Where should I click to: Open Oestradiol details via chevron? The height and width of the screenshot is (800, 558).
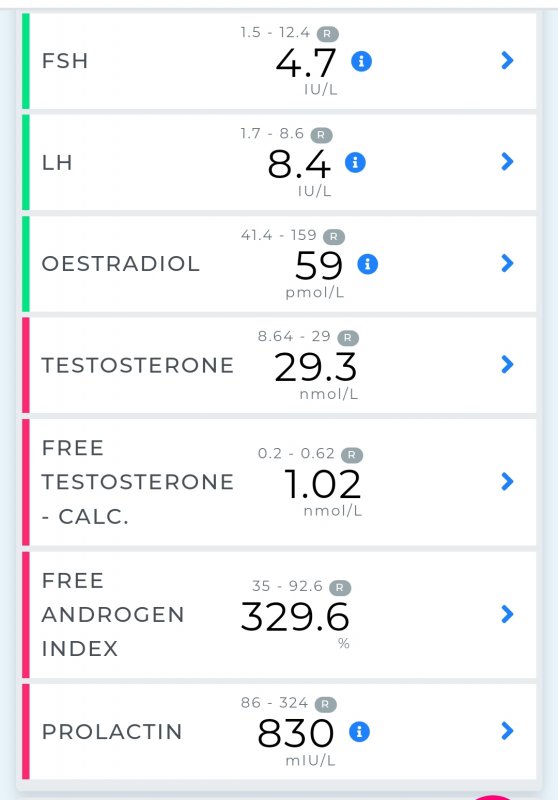tap(507, 263)
